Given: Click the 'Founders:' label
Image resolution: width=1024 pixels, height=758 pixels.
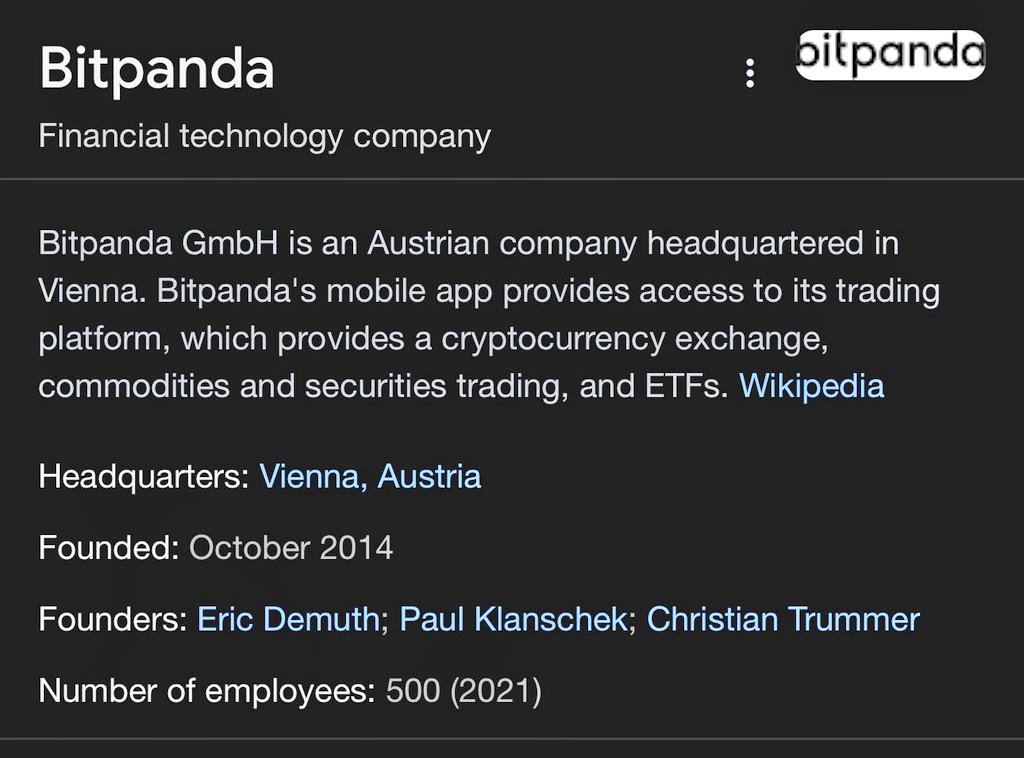Looking at the screenshot, I should 113,619.
